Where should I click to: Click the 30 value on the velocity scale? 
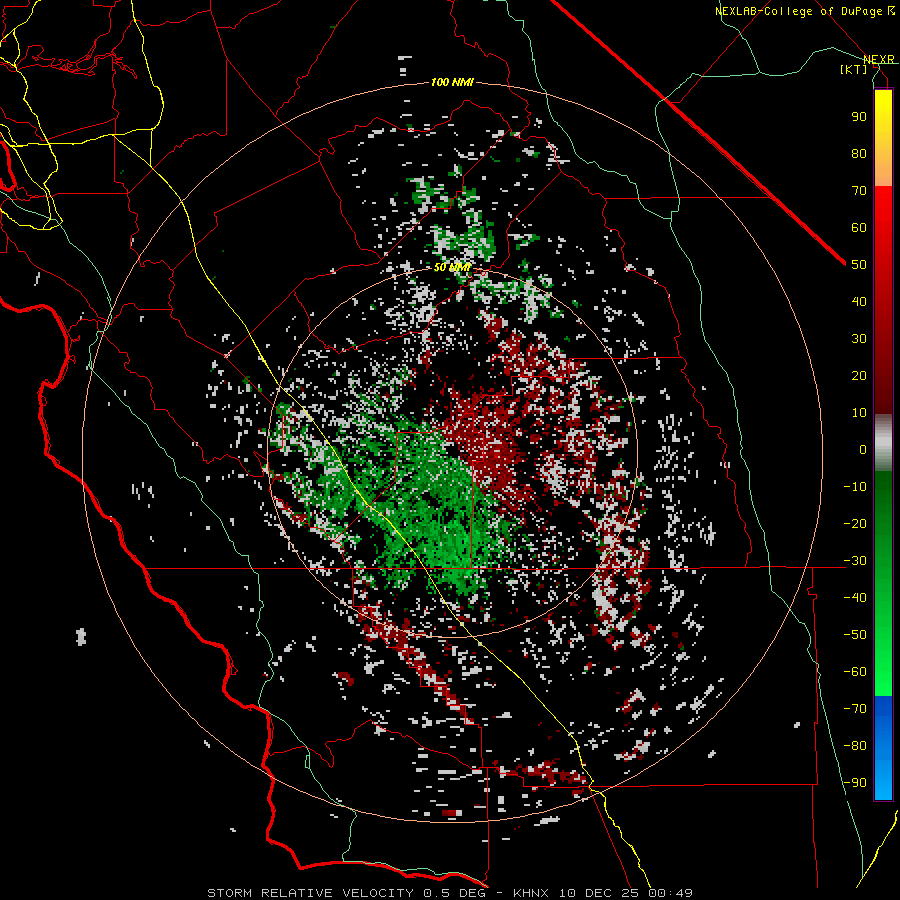(x=859, y=339)
